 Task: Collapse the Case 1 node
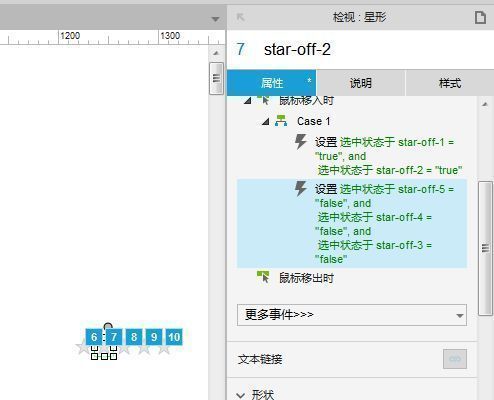click(265, 122)
